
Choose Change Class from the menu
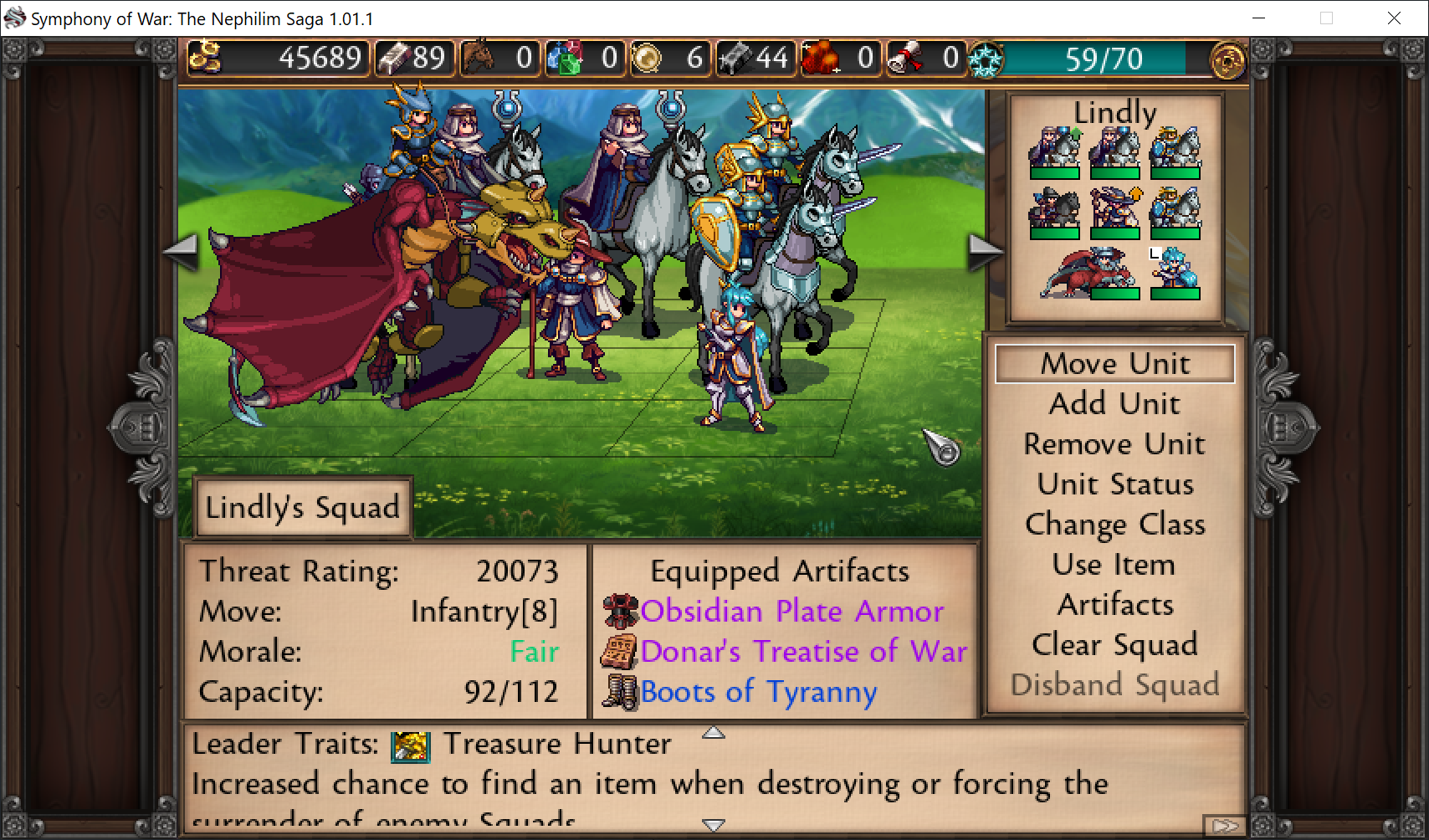pyautogui.click(x=1115, y=525)
